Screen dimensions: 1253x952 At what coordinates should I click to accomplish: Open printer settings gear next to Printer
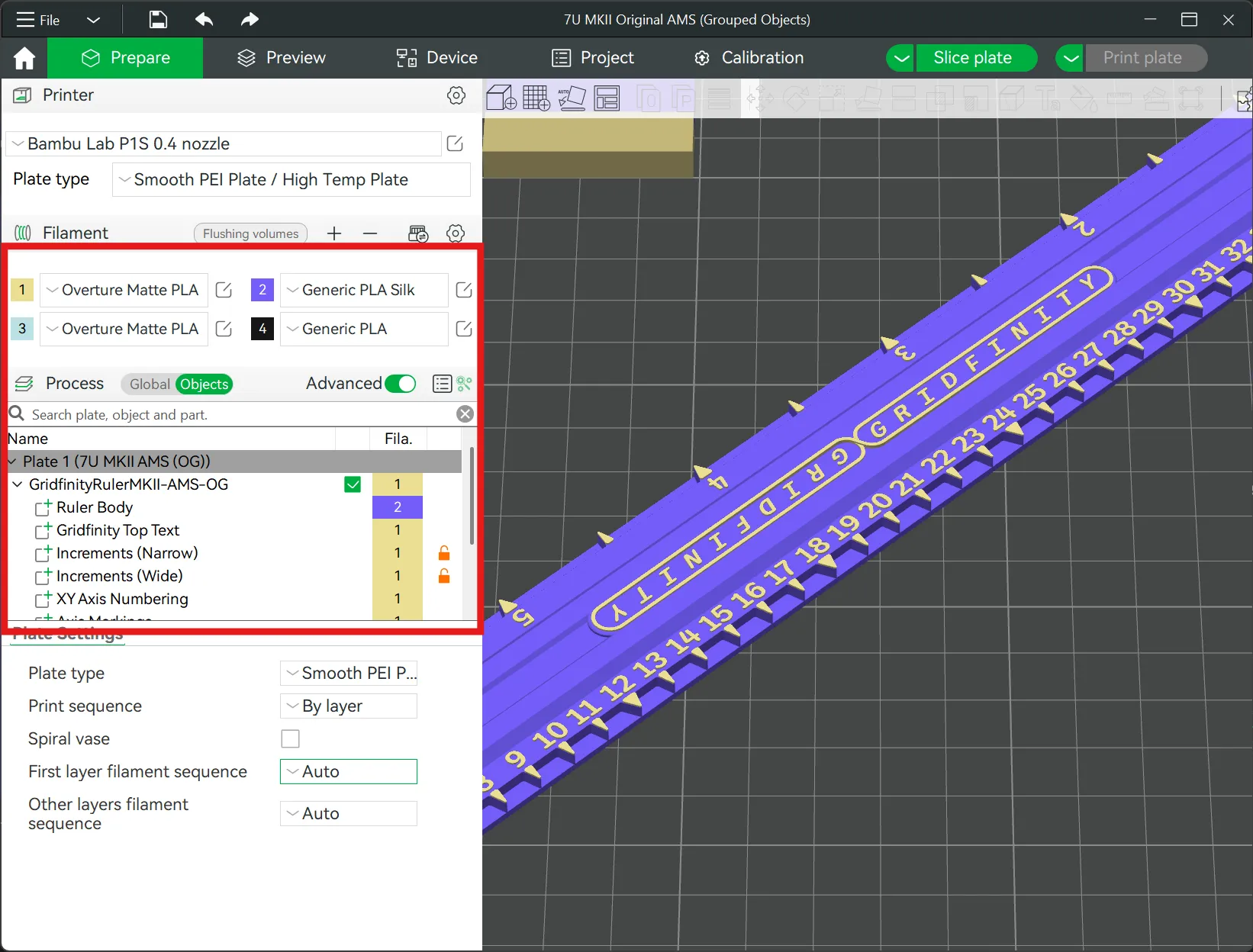[456, 95]
